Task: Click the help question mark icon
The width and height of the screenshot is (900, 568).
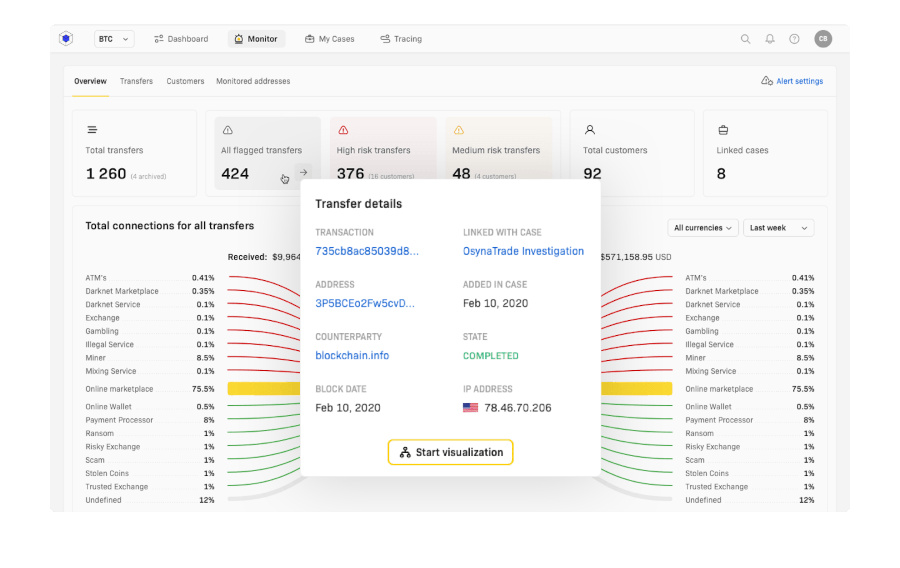Action: 794,39
